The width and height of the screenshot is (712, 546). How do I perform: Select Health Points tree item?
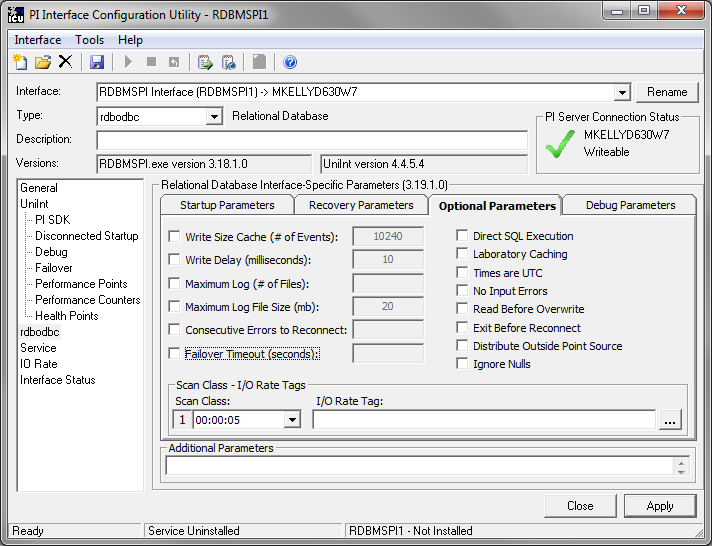click(67, 316)
